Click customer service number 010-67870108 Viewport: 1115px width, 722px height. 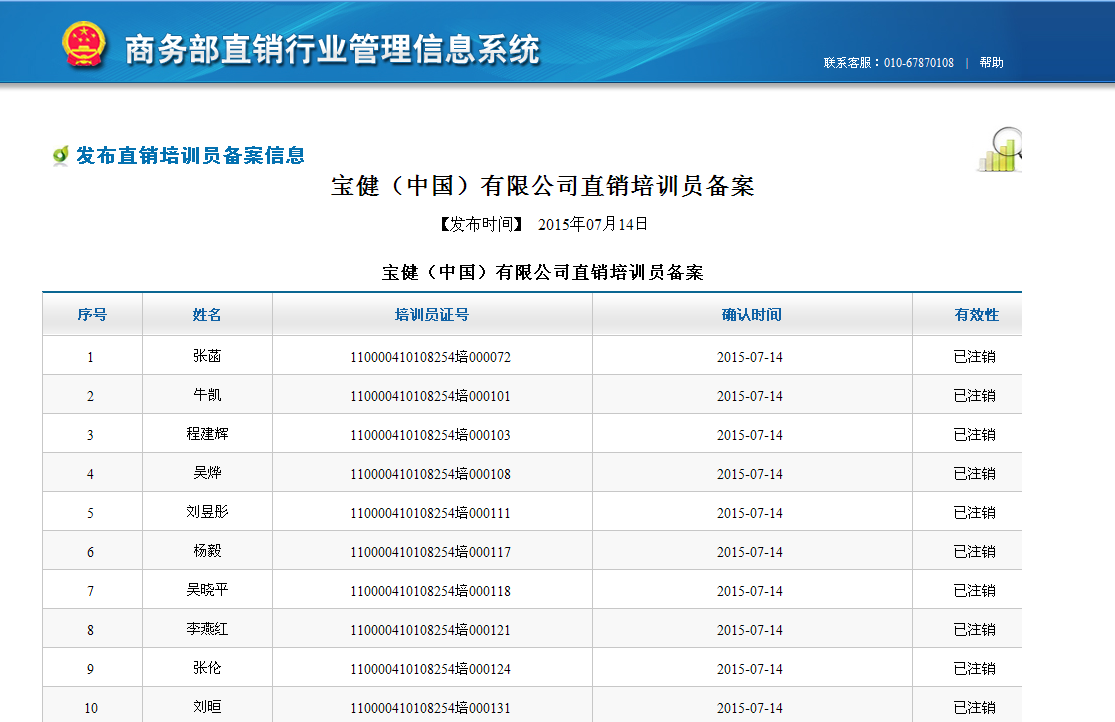click(918, 62)
